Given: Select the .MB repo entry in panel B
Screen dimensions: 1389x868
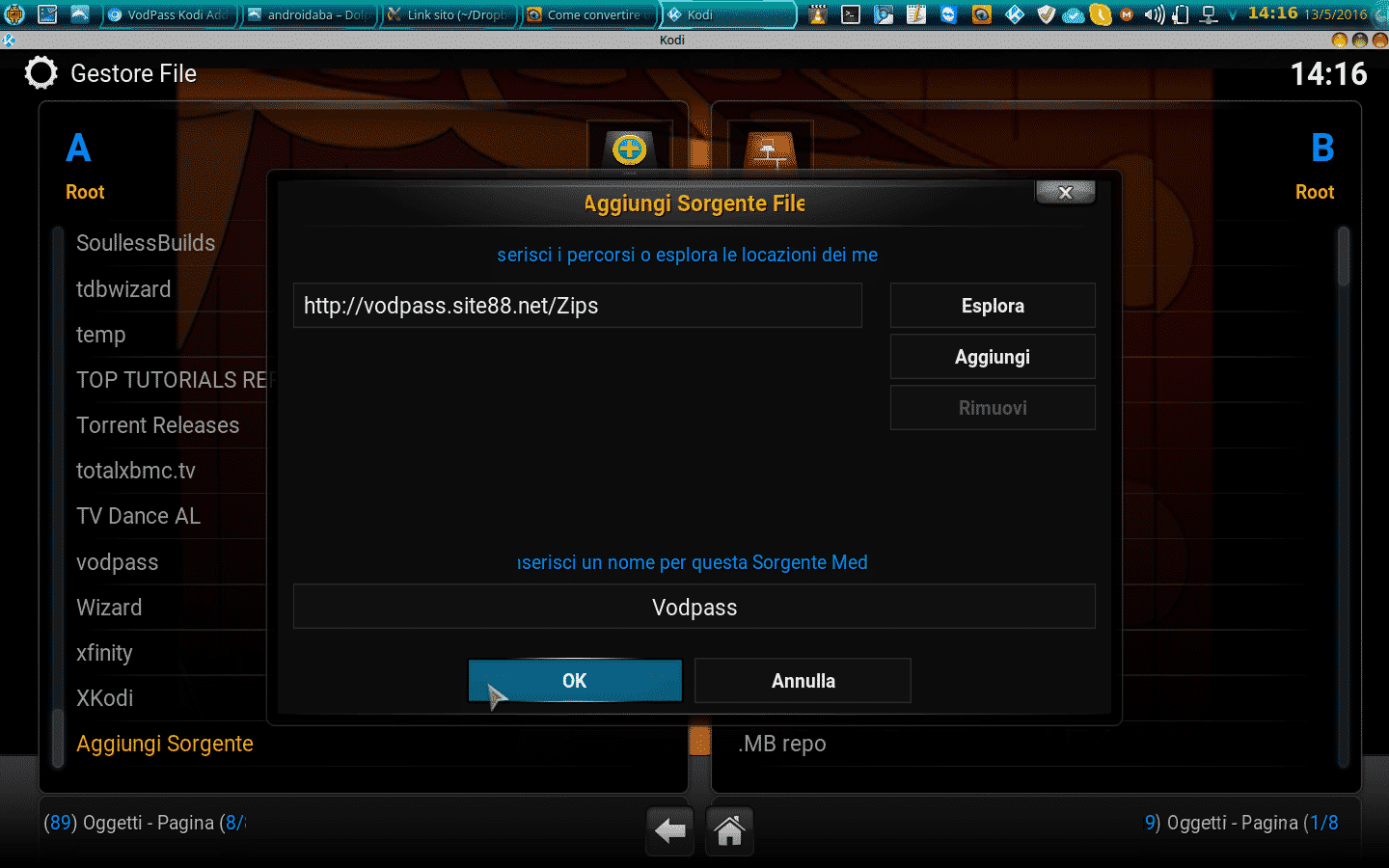Looking at the screenshot, I should click(x=782, y=744).
